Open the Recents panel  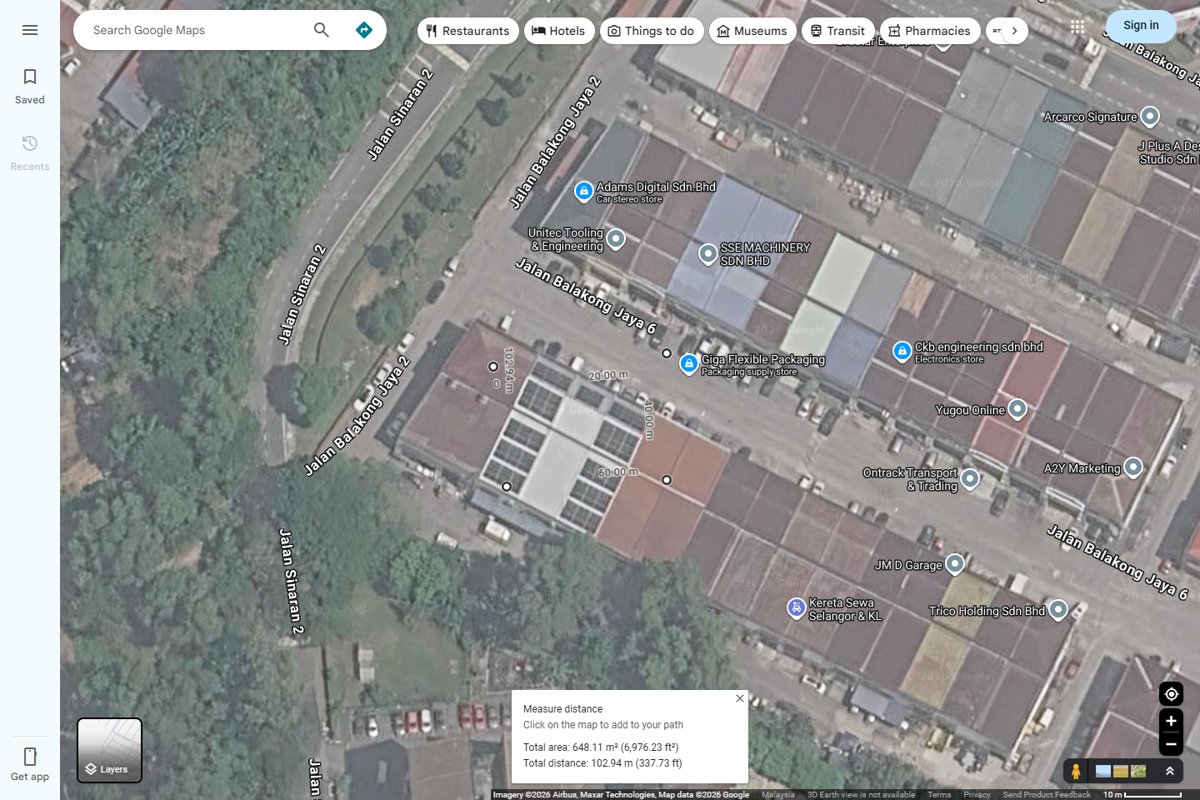click(30, 153)
